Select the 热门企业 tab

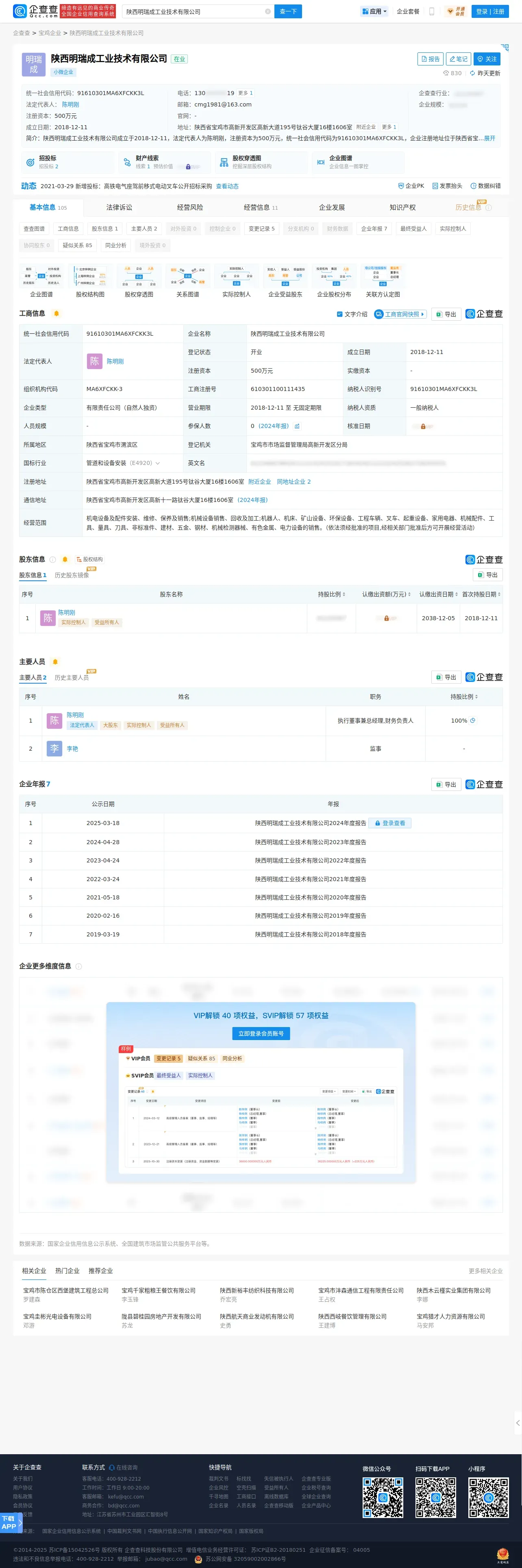click(x=67, y=1271)
